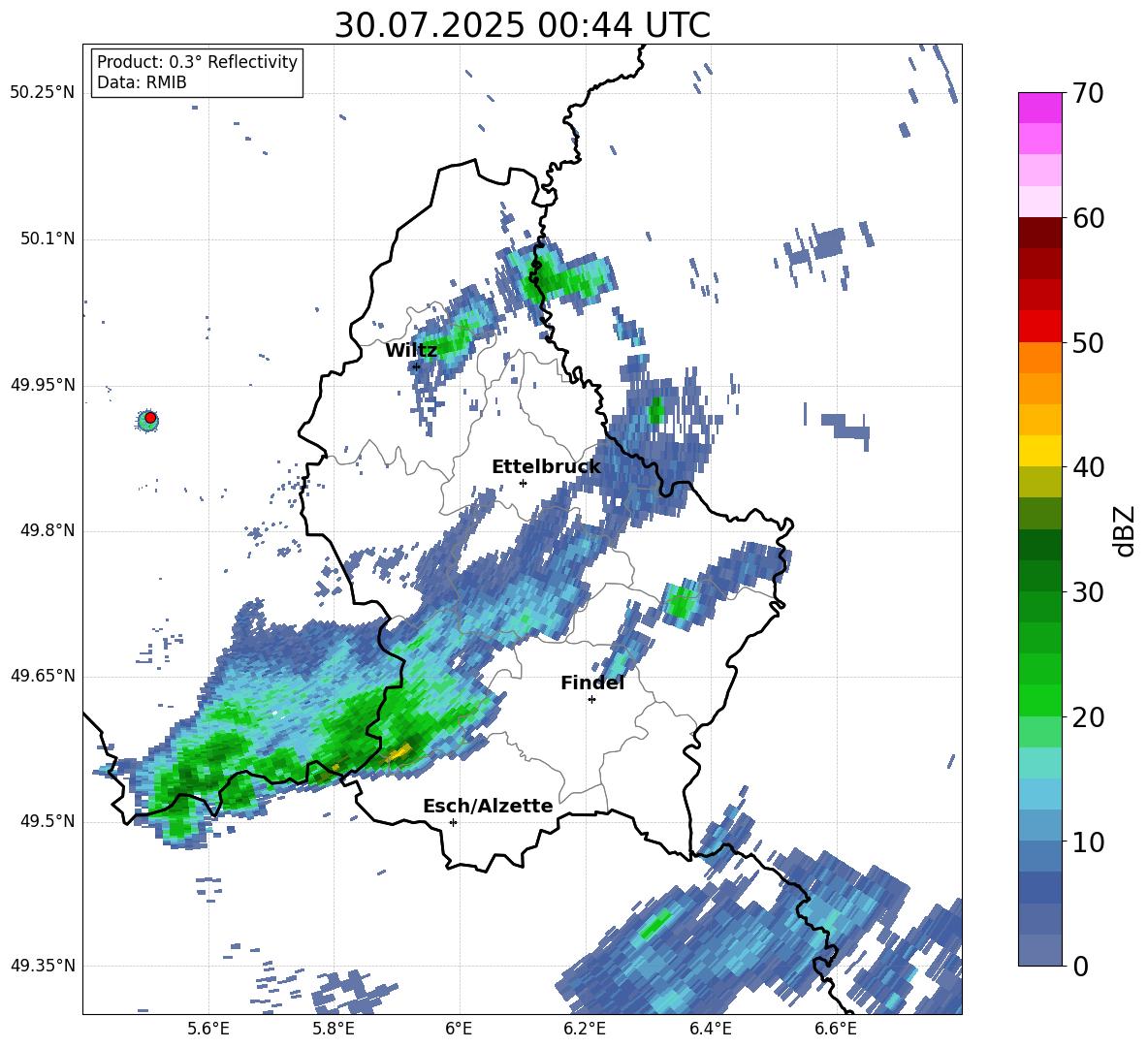Click the olive colorbar segment below 40
This screenshot has width=1148, height=1048.
[1039, 482]
